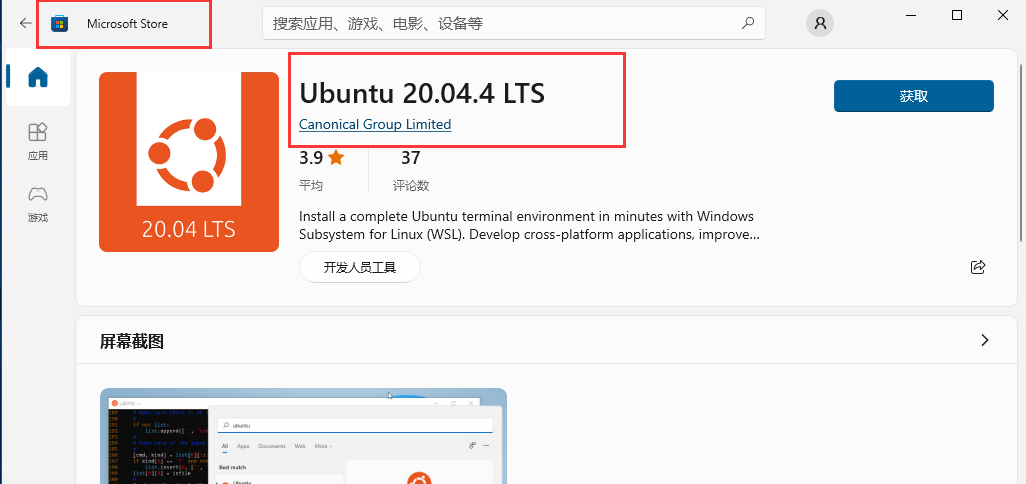Open the 游戏 (Games) sidebar section
Screen dimensions: 1026x484
38,204
